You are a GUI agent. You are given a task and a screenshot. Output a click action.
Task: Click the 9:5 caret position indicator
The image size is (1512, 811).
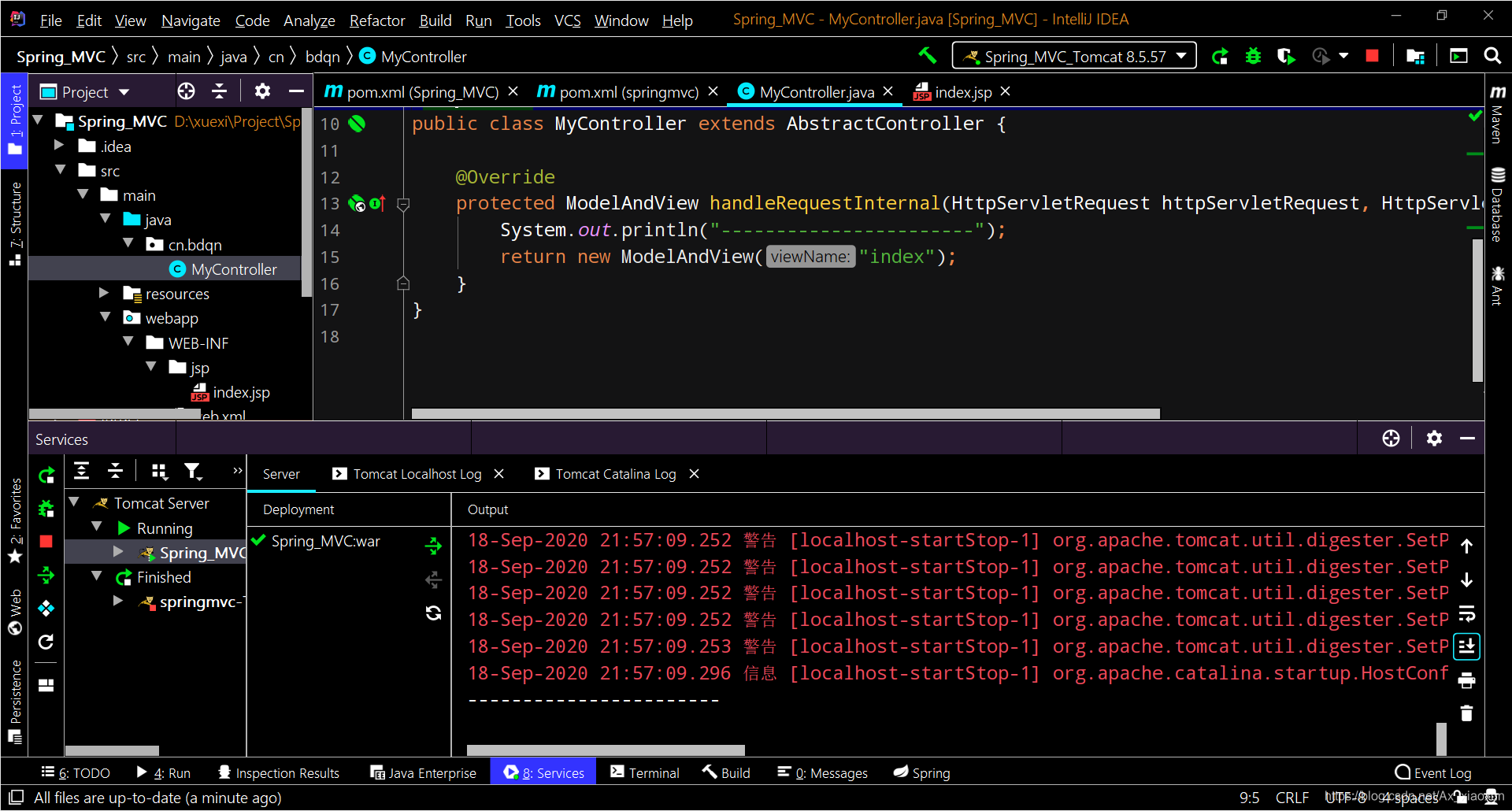tap(1251, 798)
